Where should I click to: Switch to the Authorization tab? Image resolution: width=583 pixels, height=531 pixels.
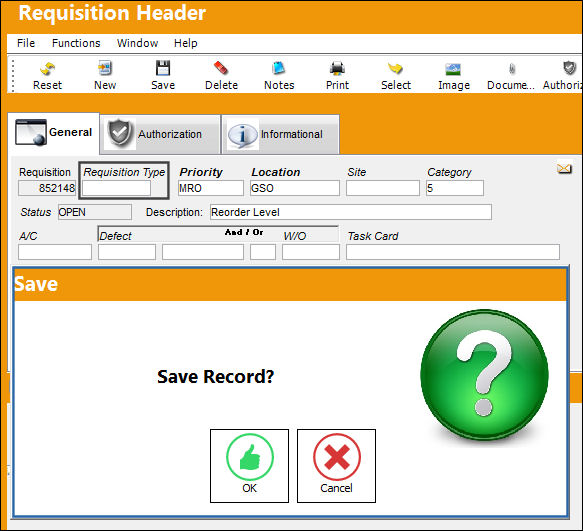pos(160,134)
